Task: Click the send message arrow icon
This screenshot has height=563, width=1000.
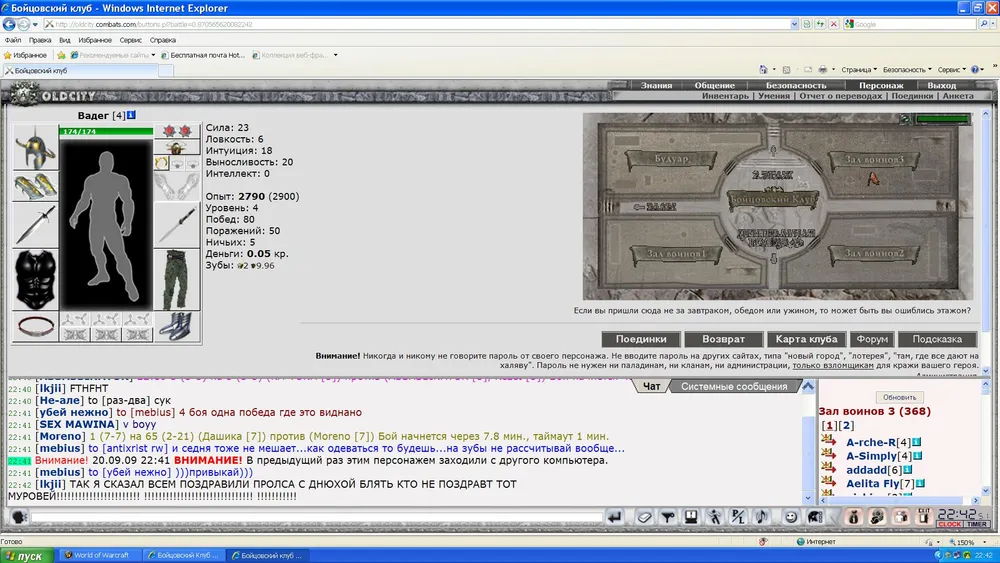Action: [x=615, y=517]
